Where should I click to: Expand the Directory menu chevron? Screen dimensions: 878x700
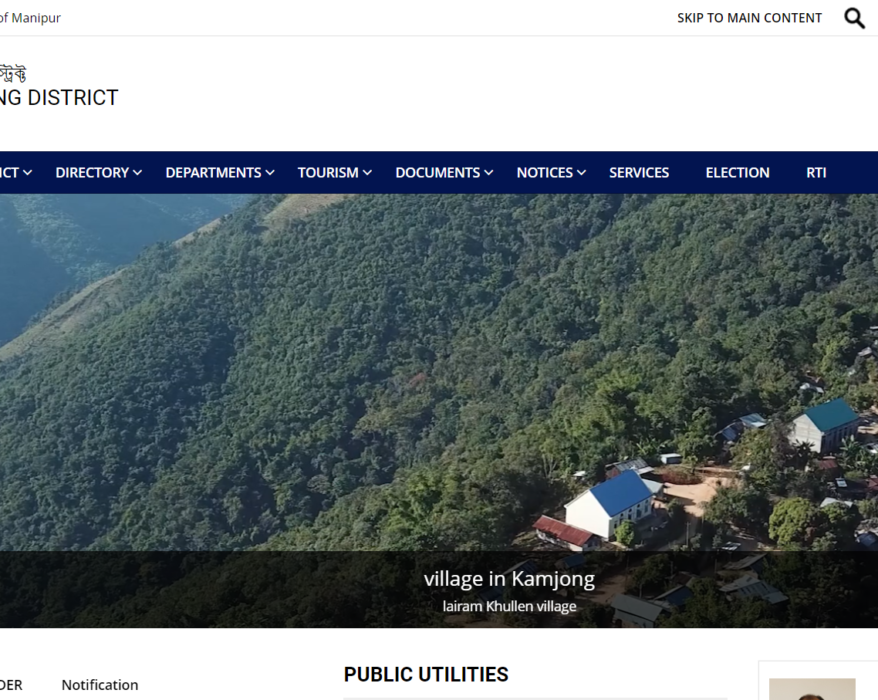(x=137, y=173)
